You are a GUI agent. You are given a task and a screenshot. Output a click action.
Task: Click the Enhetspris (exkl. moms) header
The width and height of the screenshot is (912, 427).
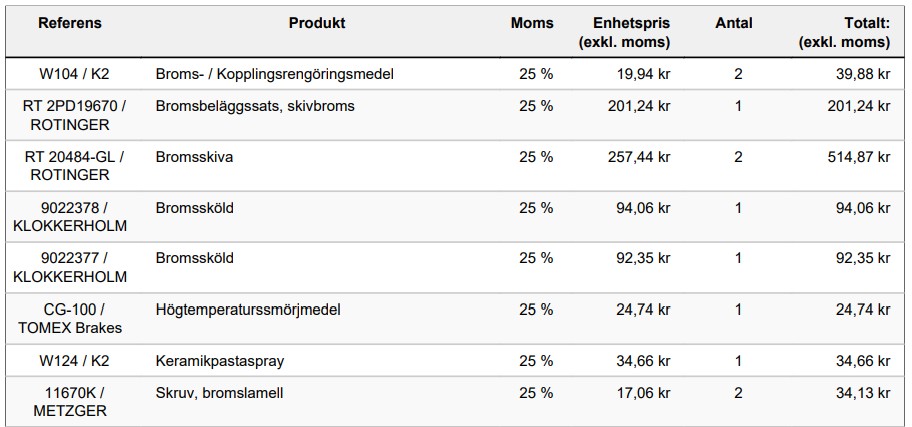[x=624, y=32]
